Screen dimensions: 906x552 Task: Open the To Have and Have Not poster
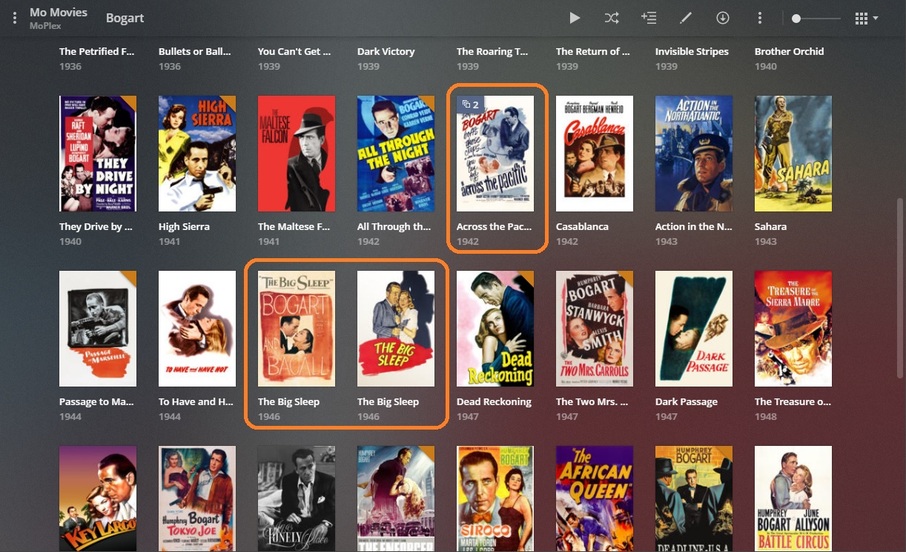coord(197,329)
